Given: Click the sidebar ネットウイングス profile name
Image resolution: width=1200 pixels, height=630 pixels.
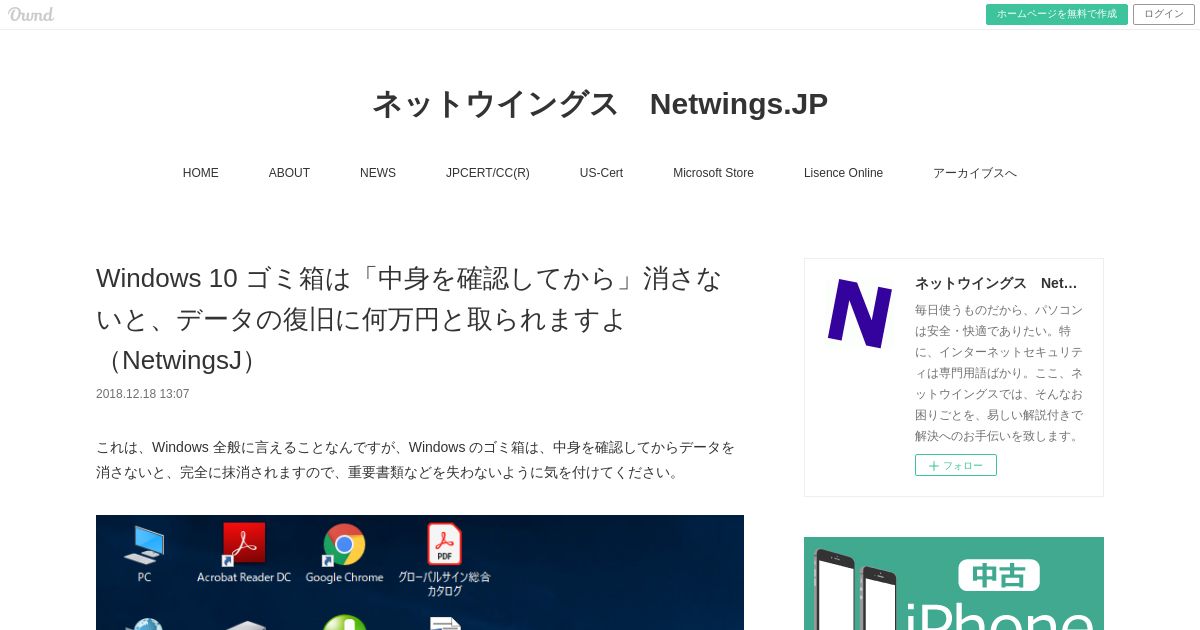Looking at the screenshot, I should [996, 283].
